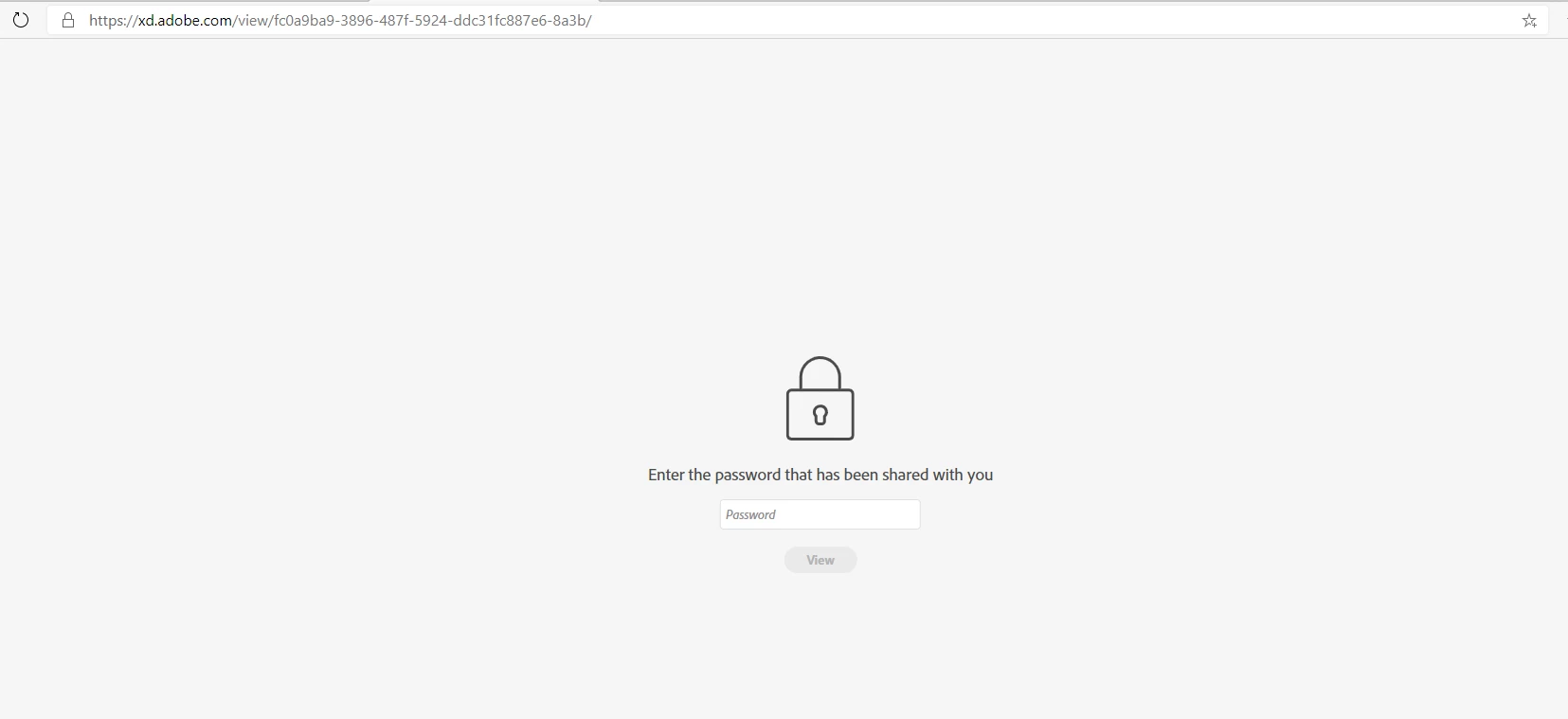Click the View button
The height and width of the screenshot is (719, 1568).
click(820, 560)
